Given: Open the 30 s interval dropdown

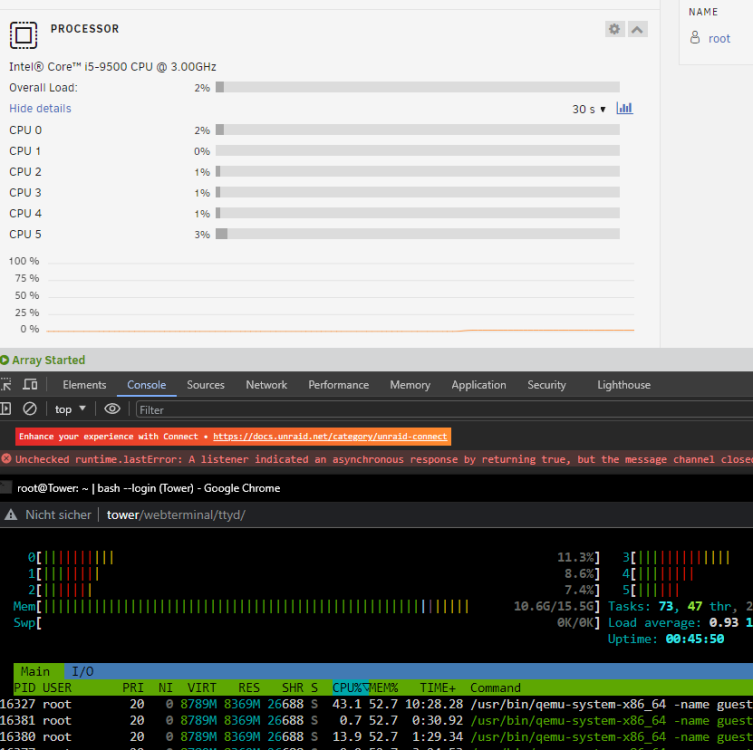Looking at the screenshot, I should pyautogui.click(x=589, y=109).
